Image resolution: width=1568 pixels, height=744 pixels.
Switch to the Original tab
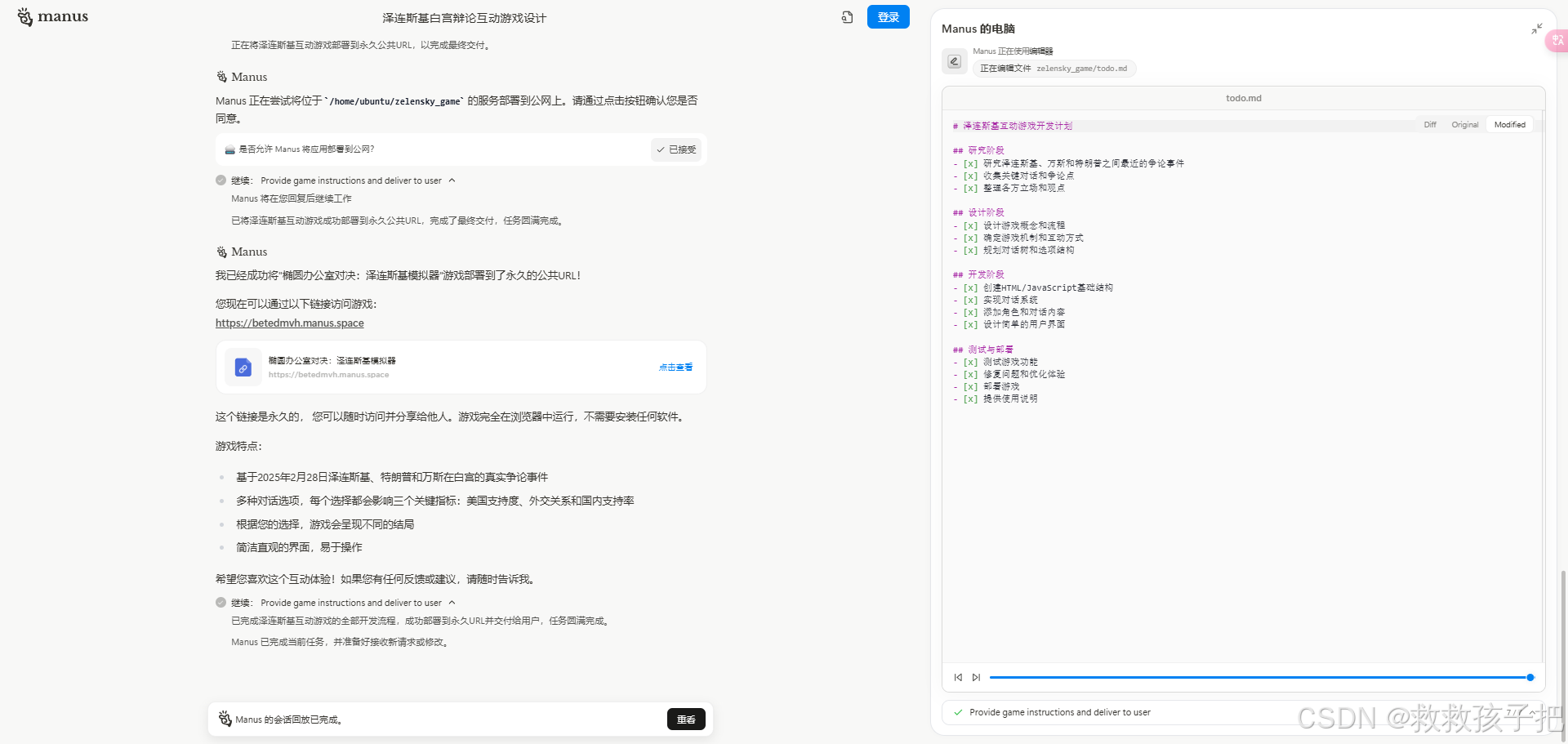pos(1464,125)
